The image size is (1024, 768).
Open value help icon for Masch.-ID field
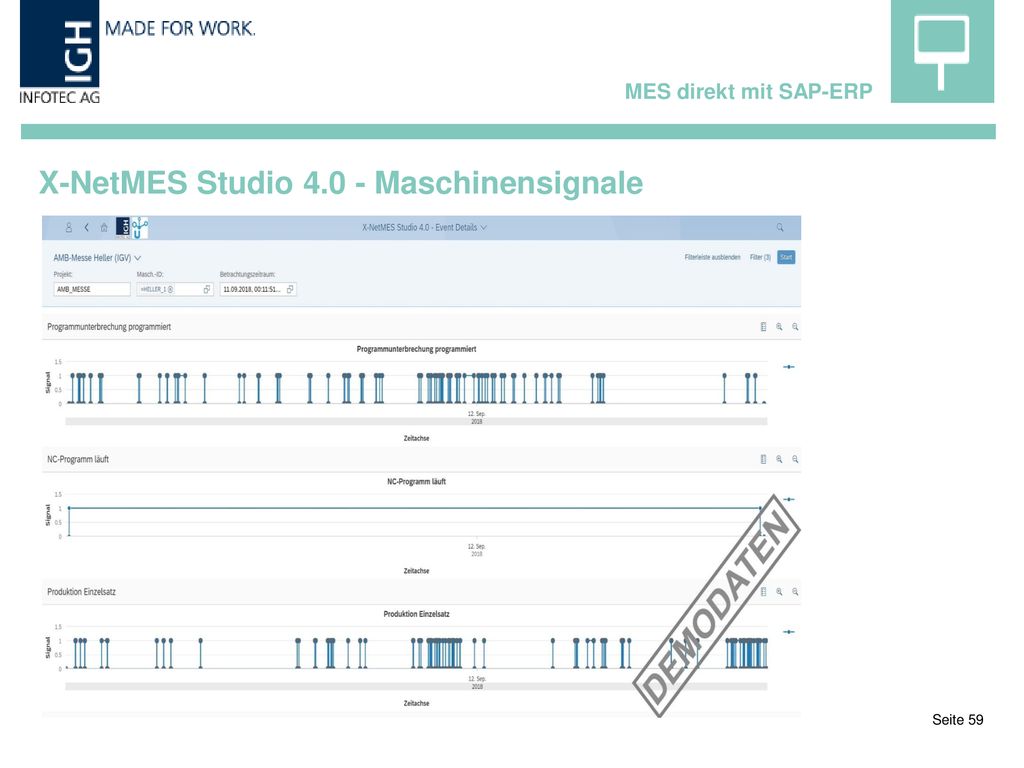207,289
